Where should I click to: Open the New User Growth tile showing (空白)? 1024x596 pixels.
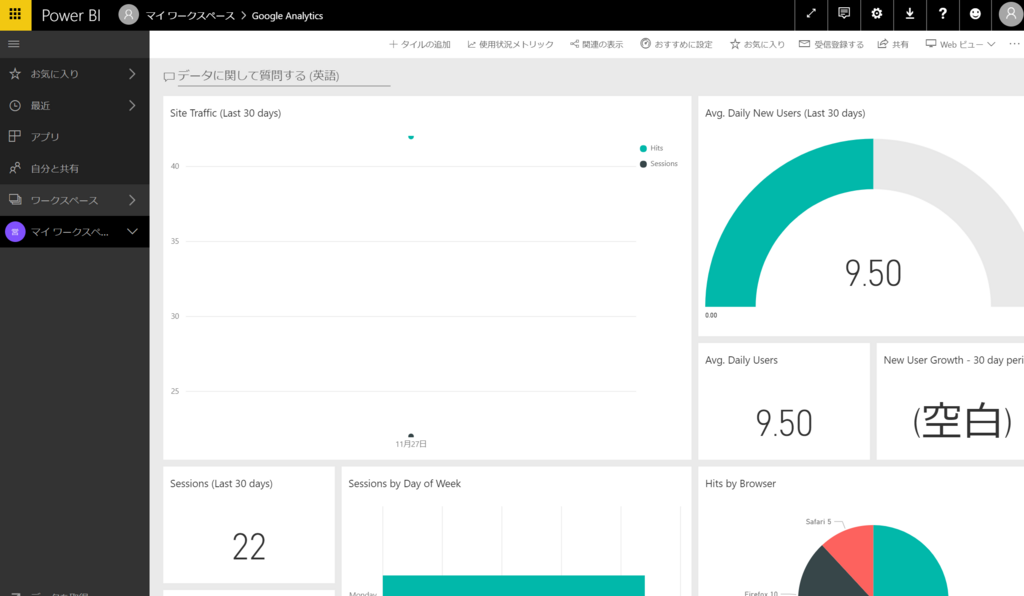click(950, 401)
